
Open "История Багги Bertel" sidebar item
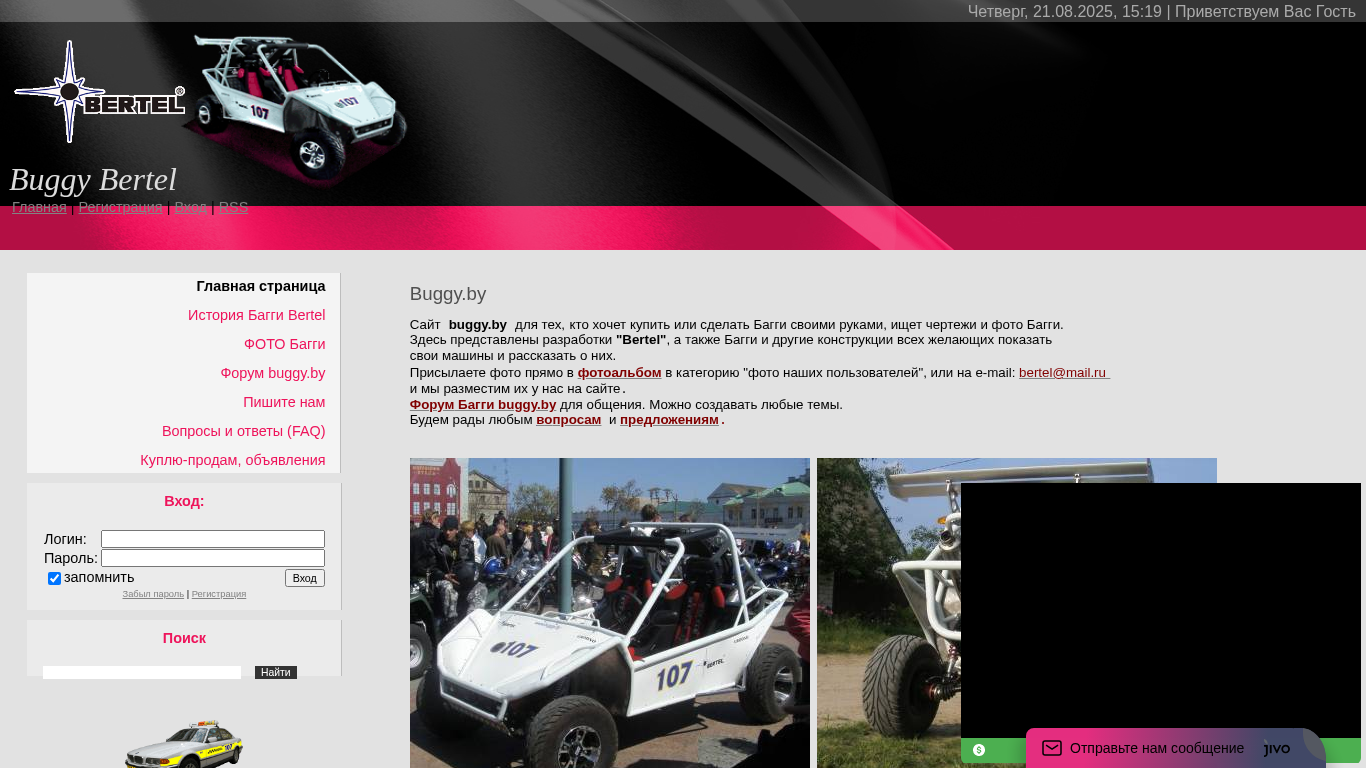[x=257, y=315]
